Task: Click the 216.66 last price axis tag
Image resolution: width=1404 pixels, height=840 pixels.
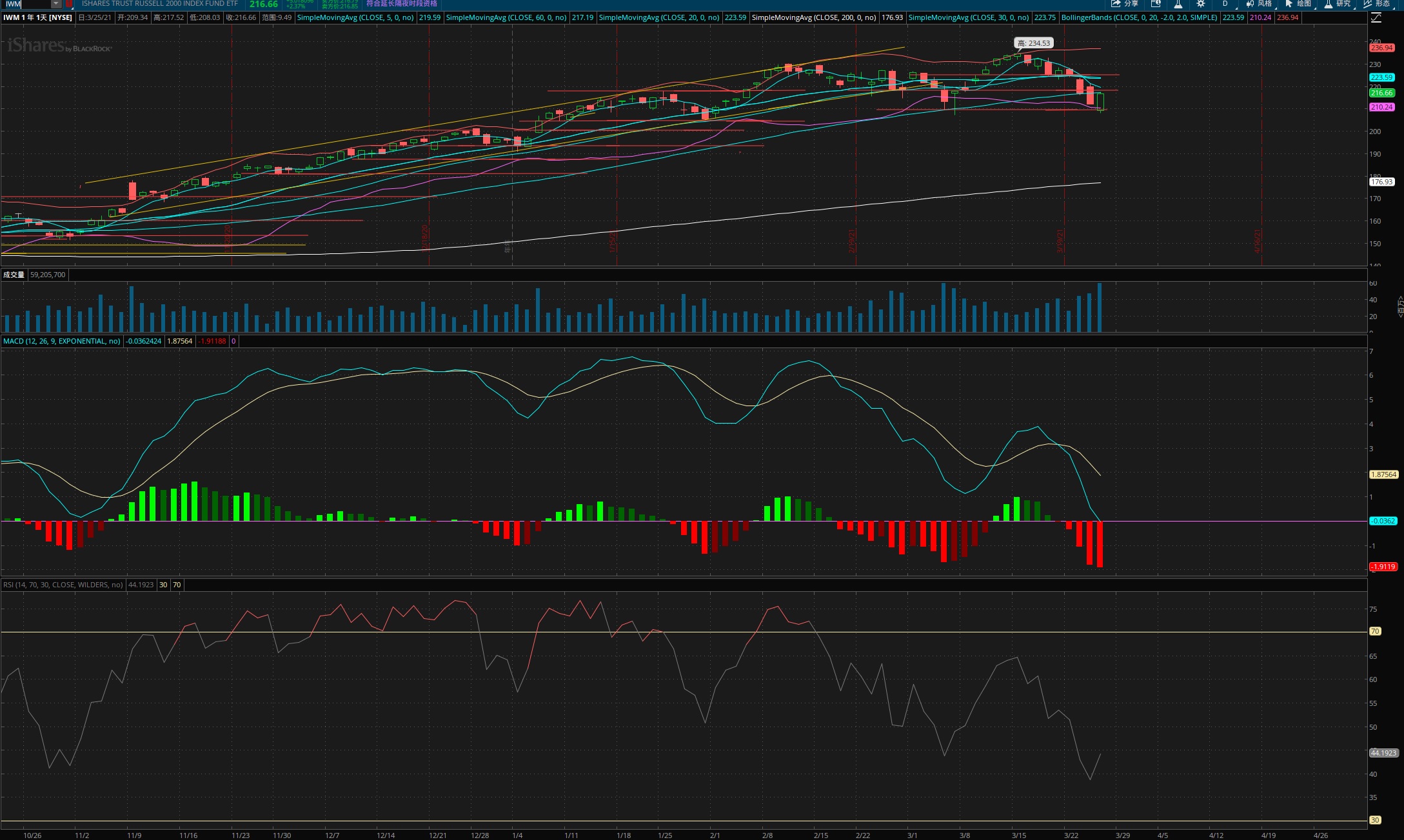Action: pyautogui.click(x=1381, y=93)
